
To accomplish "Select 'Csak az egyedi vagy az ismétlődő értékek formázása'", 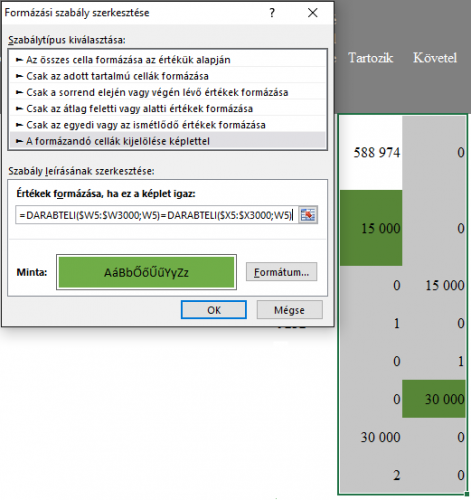I will click(x=167, y=125).
